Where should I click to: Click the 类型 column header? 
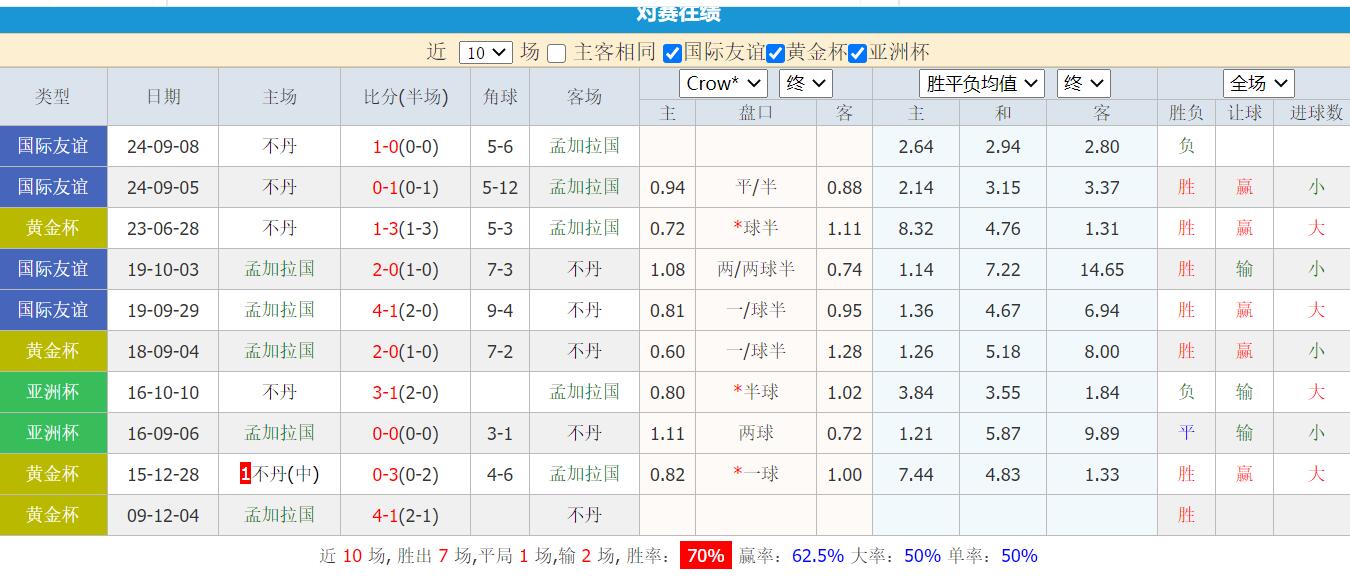(x=53, y=96)
